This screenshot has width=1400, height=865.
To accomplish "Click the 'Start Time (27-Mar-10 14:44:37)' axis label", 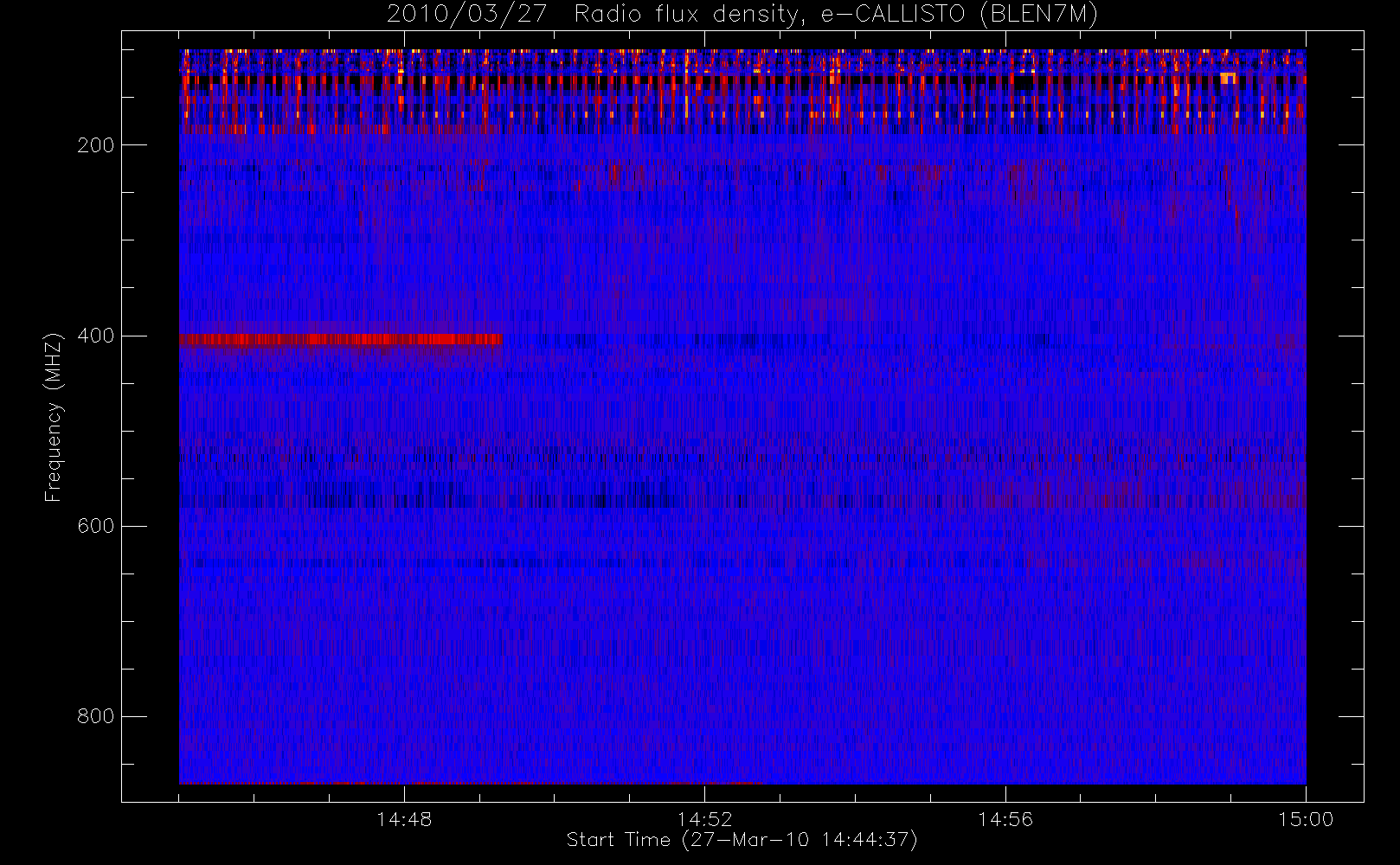I will tap(742, 840).
